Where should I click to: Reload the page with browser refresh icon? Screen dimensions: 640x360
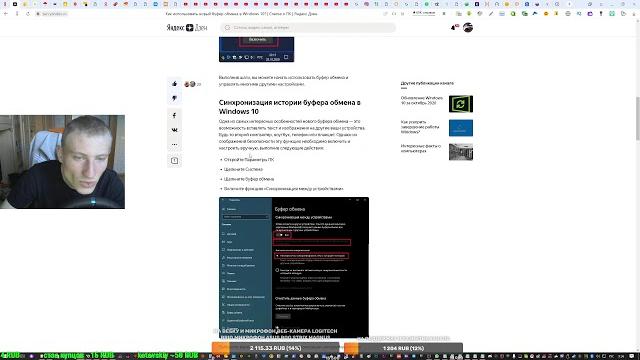pos(28,13)
